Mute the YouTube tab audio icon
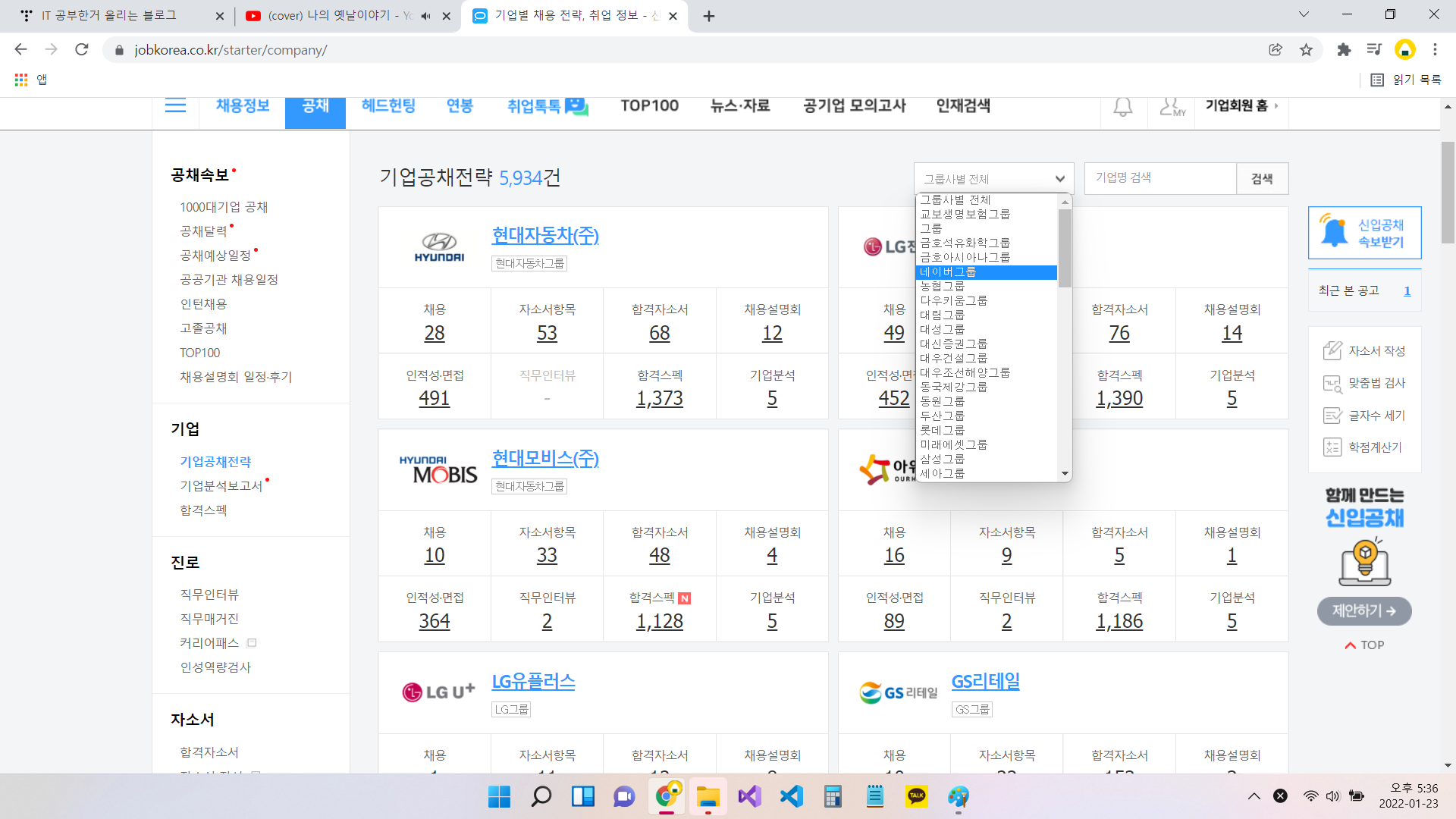 [425, 16]
